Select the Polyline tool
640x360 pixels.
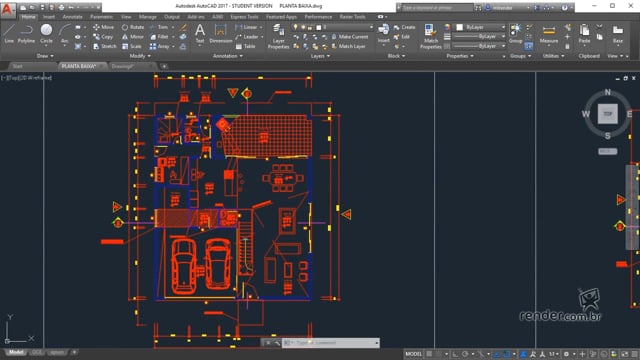pos(26,33)
